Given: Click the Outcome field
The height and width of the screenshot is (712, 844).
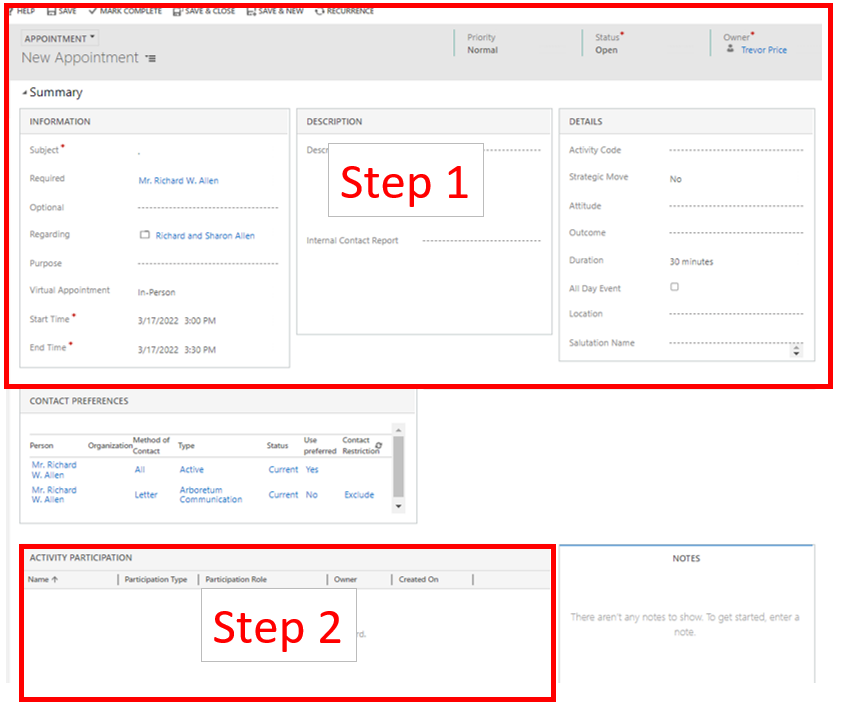Looking at the screenshot, I should tap(736, 233).
